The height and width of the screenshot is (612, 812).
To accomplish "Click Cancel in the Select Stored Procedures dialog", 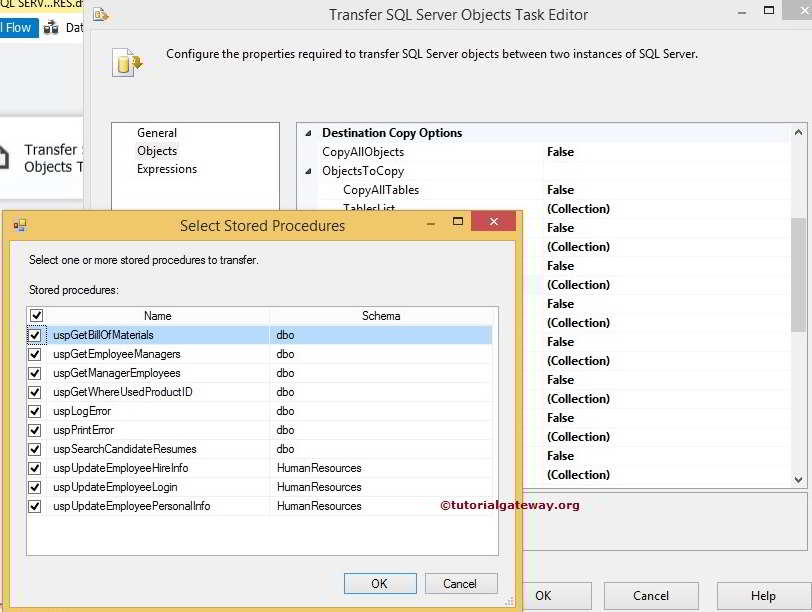I will click(x=461, y=583).
